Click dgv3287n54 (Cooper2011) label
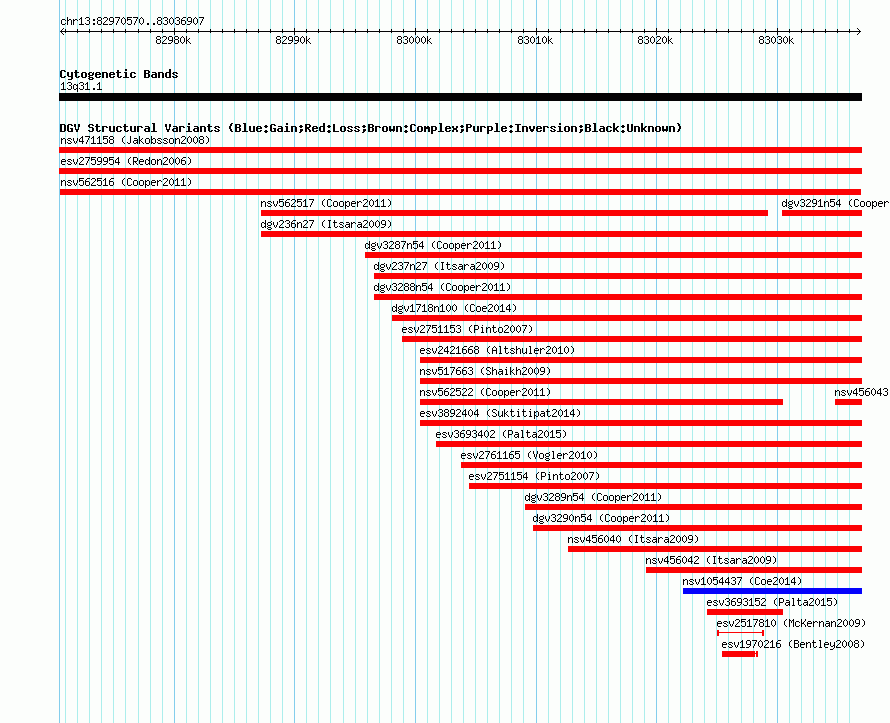 click(433, 245)
